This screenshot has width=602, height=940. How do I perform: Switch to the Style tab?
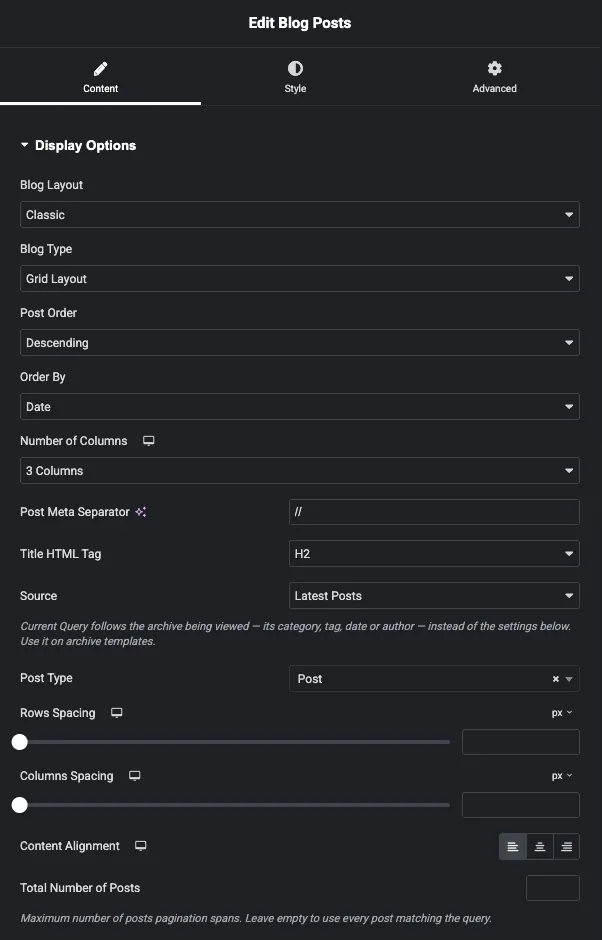point(295,77)
